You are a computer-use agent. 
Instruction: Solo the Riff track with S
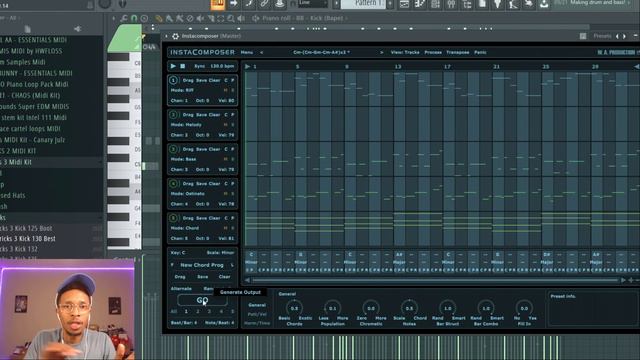pyautogui.click(x=233, y=90)
